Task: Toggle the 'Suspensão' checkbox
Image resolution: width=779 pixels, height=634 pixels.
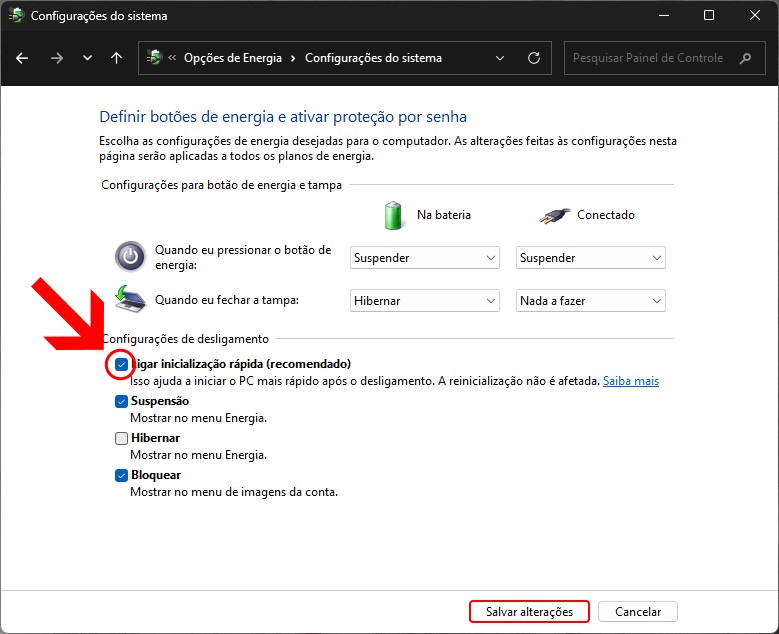Action: 121,401
